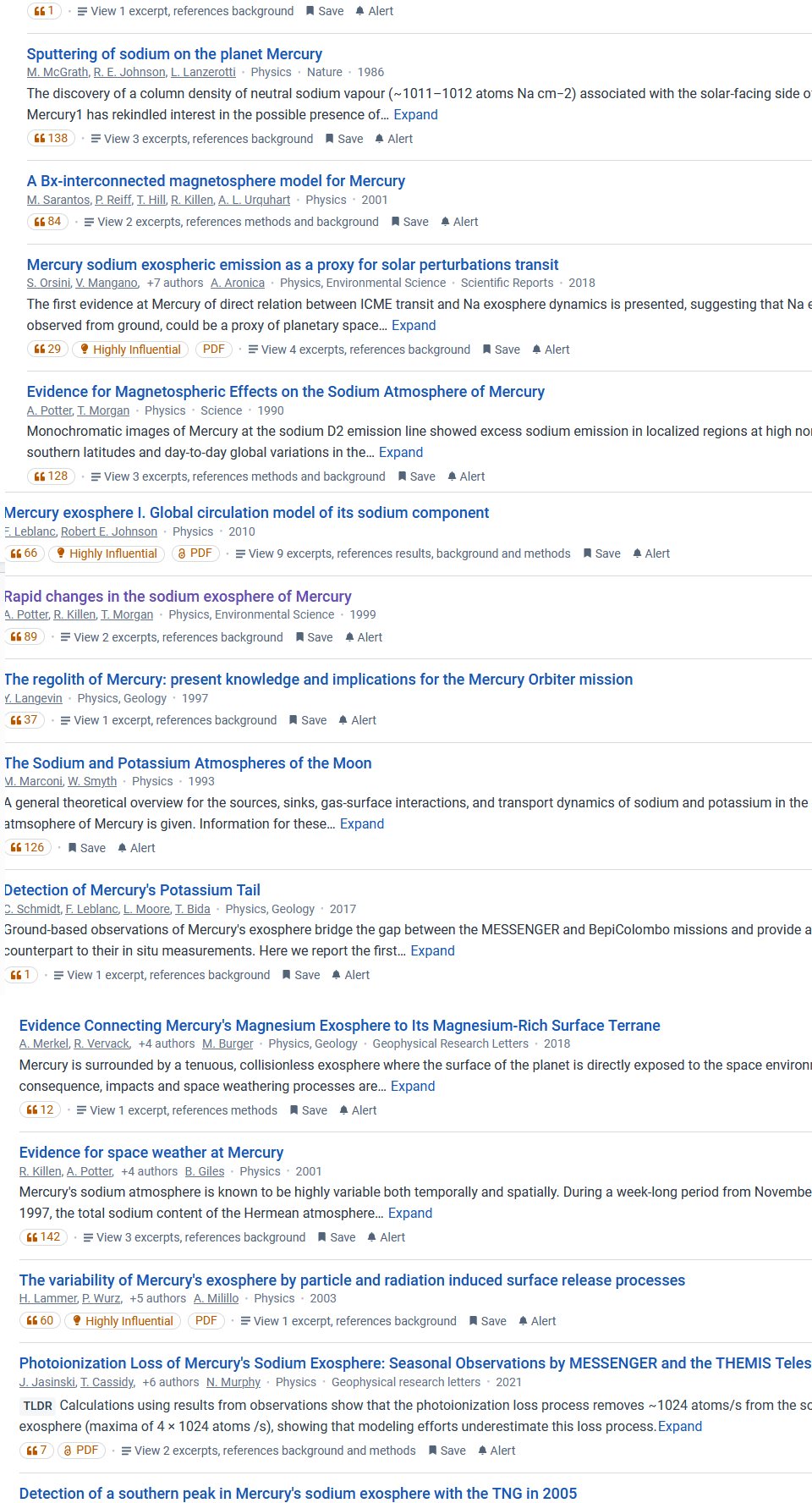
Task: Save the Sputtering of sodium paper
Action: coord(343,139)
